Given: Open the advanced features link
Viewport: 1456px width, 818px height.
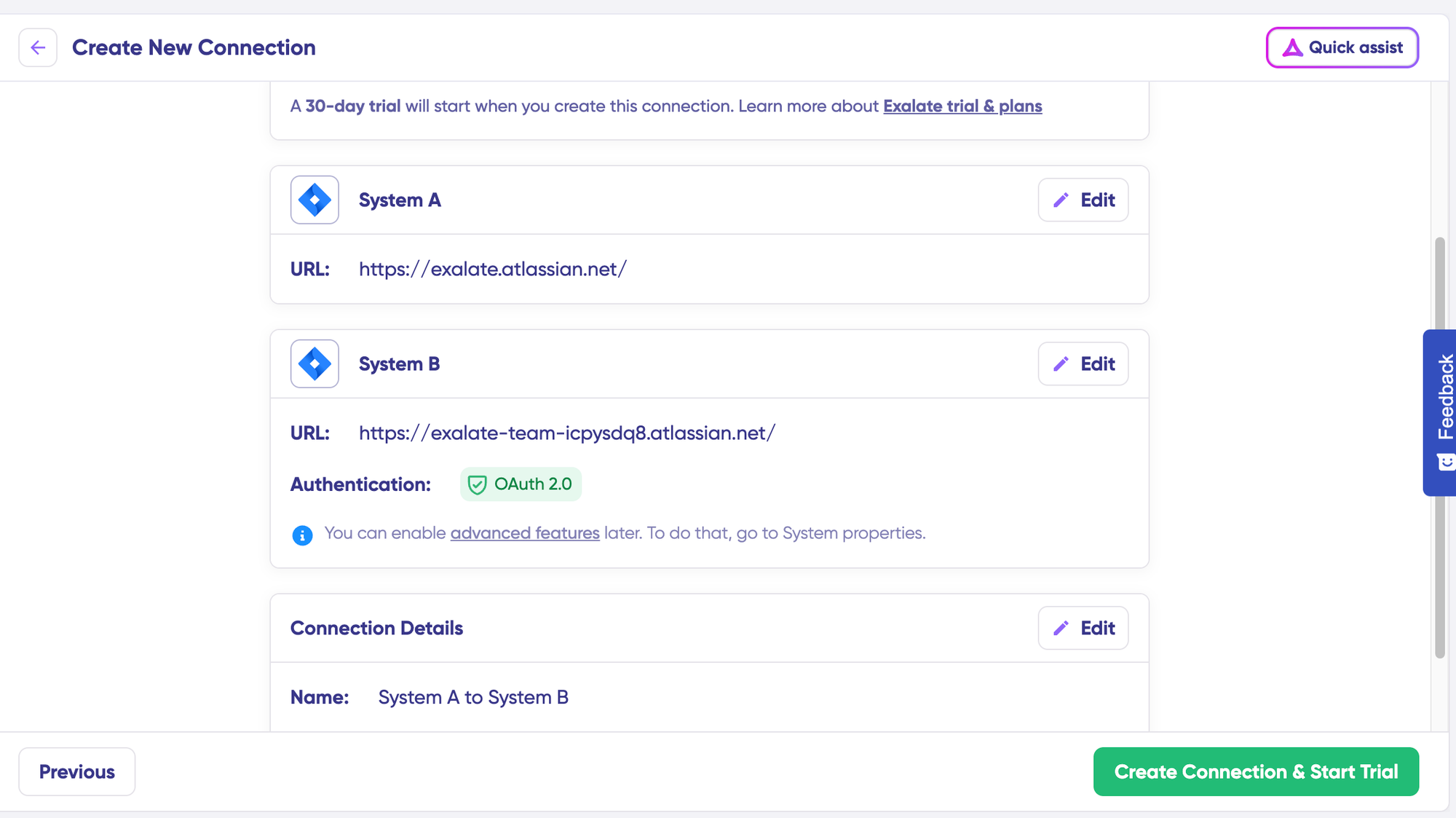Looking at the screenshot, I should pyautogui.click(x=525, y=533).
